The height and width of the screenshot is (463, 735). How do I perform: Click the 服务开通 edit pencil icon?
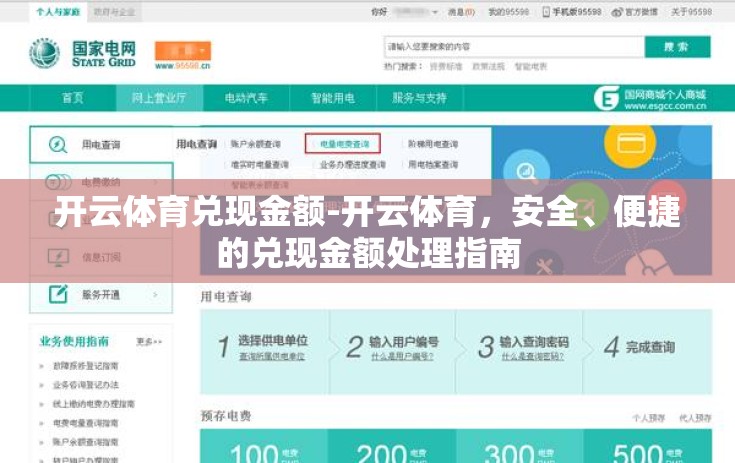[59, 294]
